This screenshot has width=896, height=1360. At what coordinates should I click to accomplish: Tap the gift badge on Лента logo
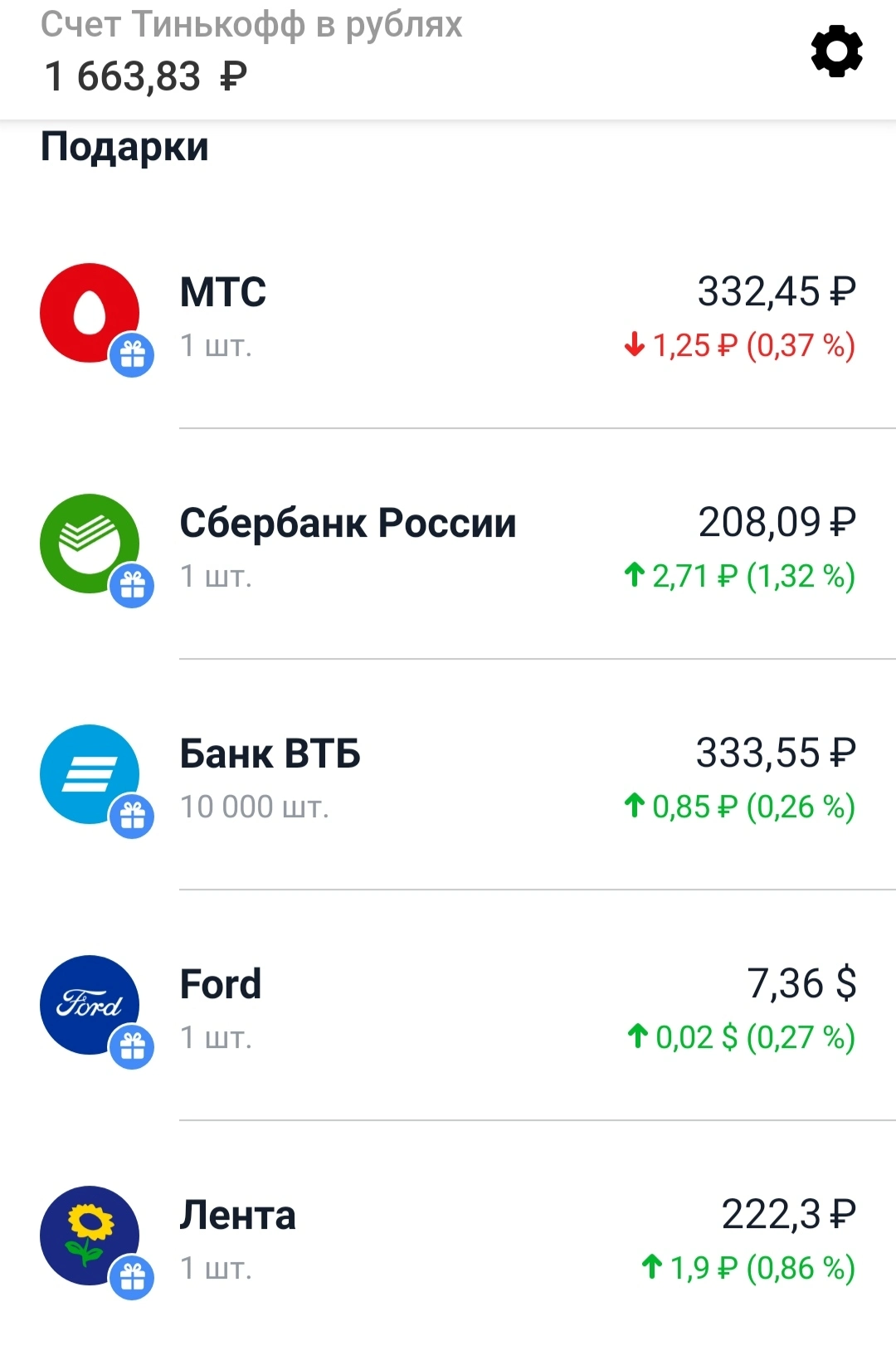133,1278
